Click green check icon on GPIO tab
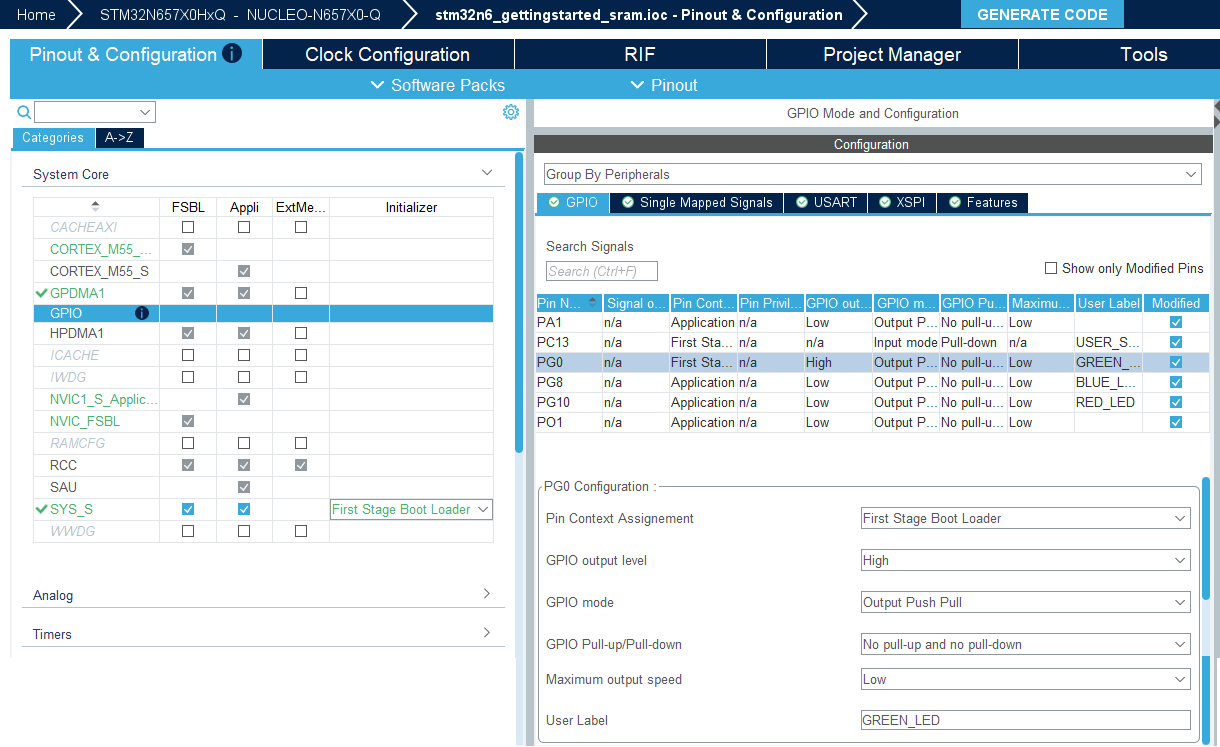 click(554, 202)
